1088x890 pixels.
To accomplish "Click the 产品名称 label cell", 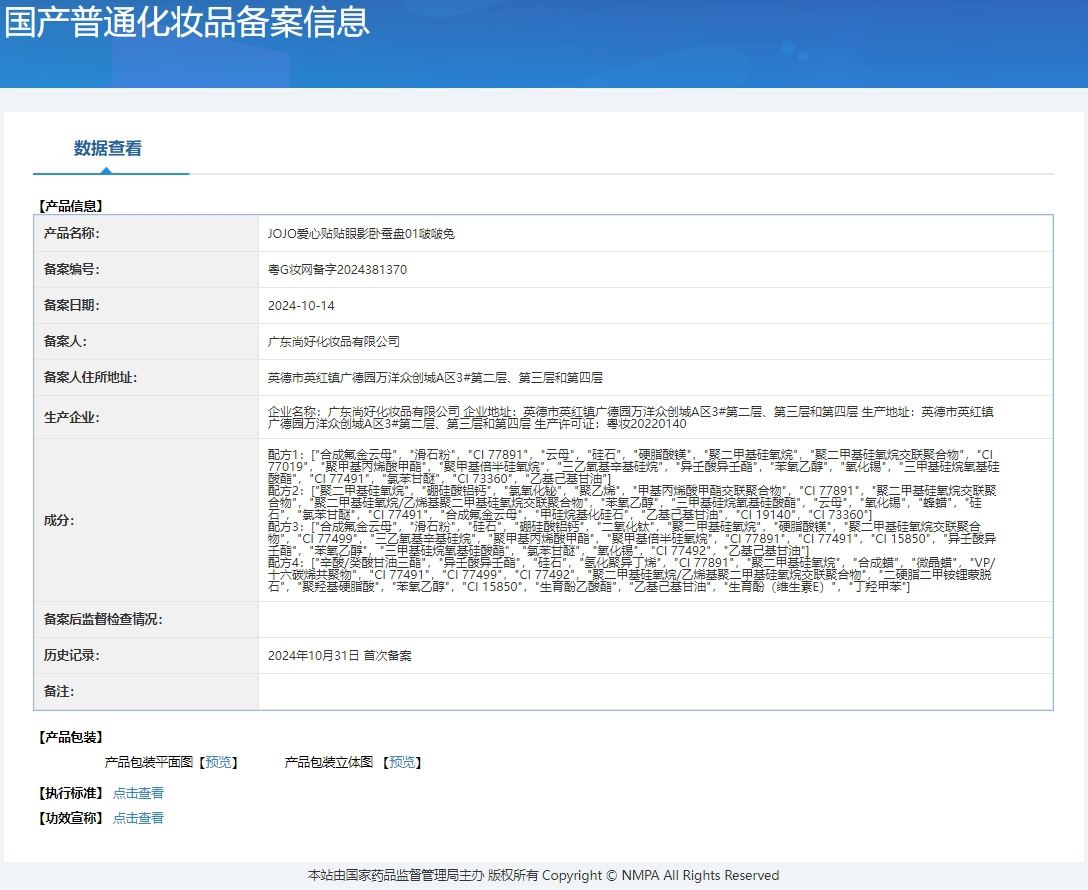I will [146, 234].
